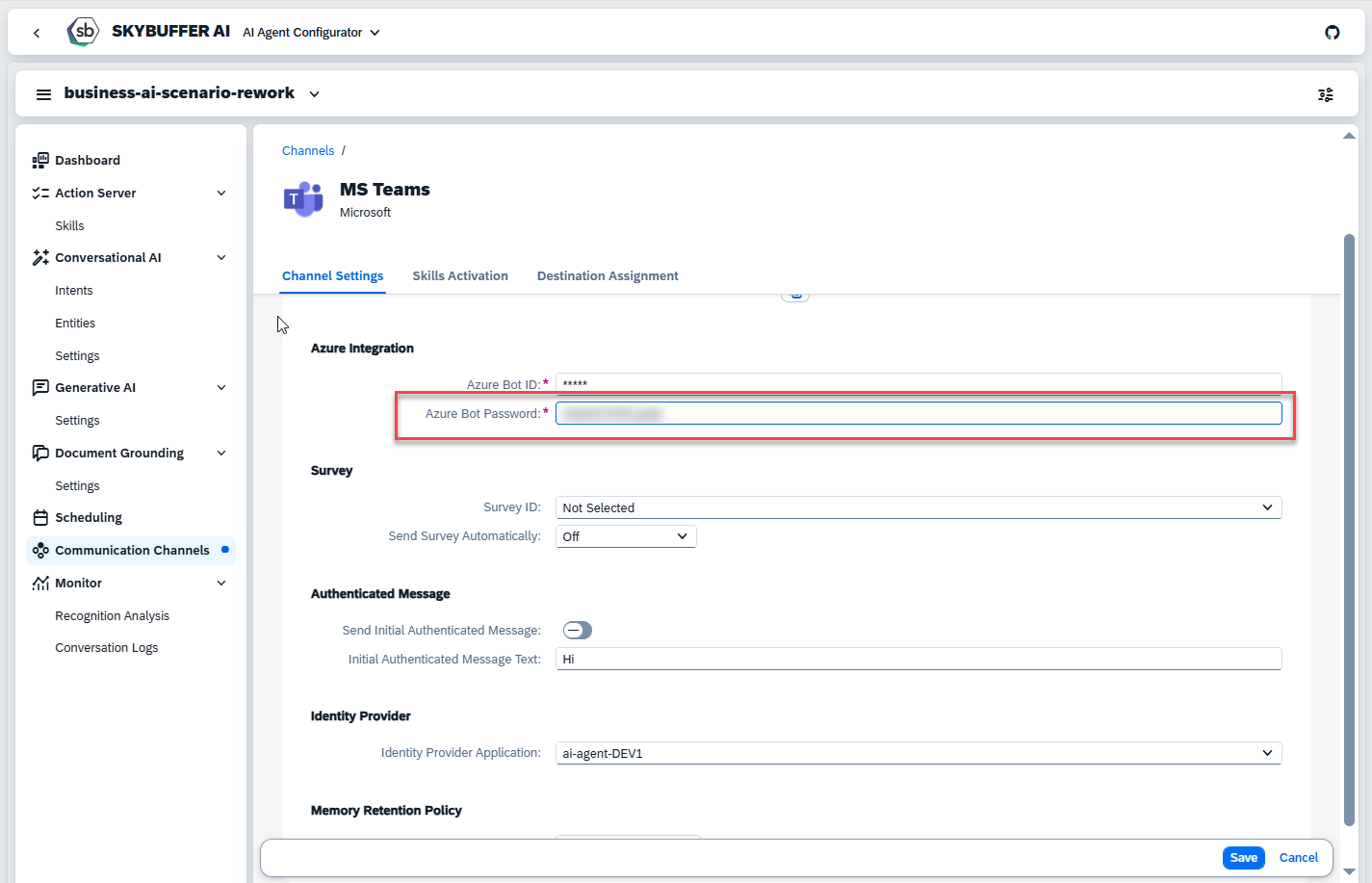Open Intents in sidebar
1372x883 pixels.
click(x=74, y=290)
